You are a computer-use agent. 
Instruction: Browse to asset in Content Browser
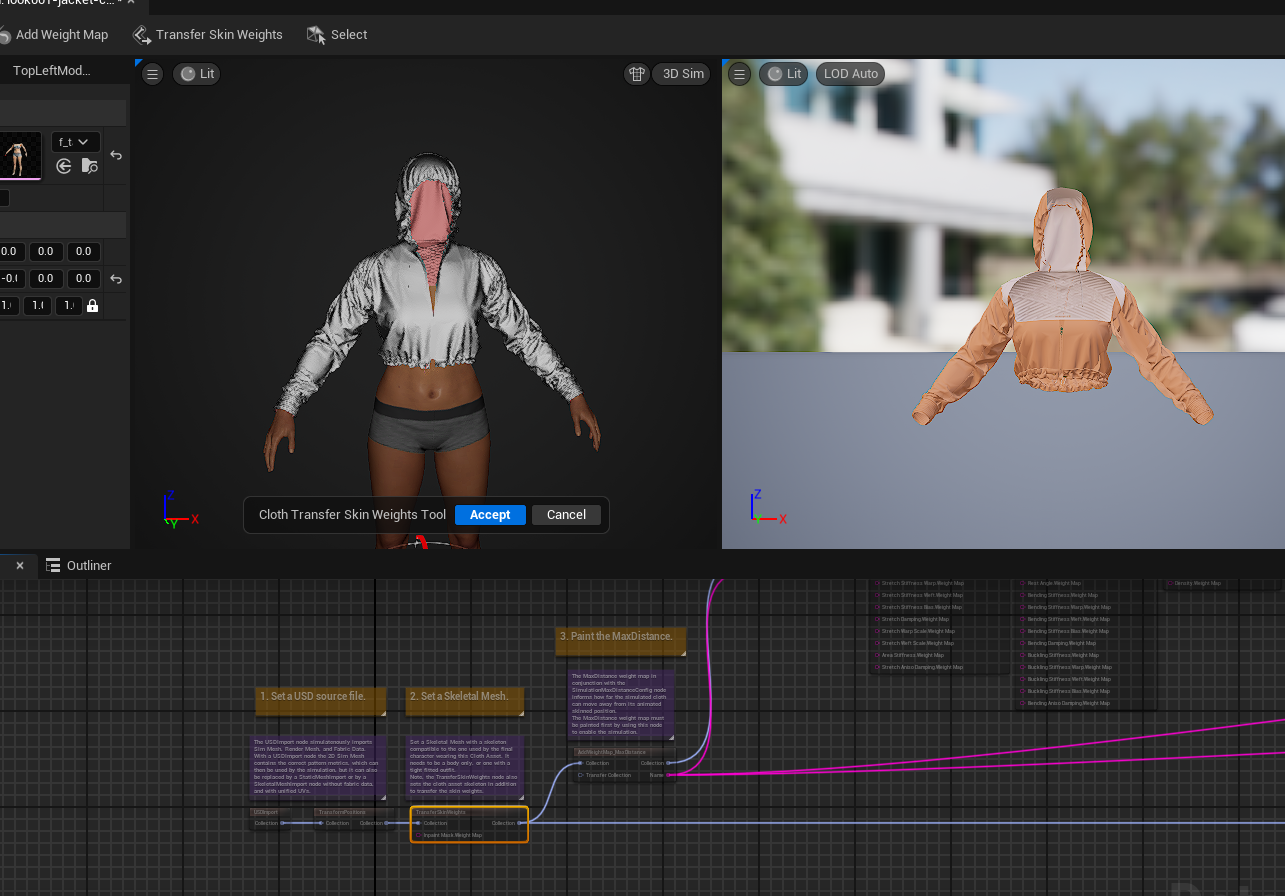[89, 166]
